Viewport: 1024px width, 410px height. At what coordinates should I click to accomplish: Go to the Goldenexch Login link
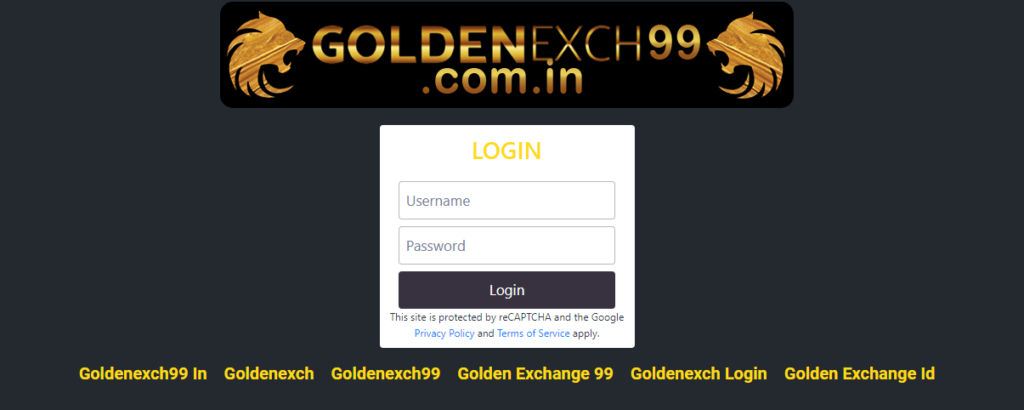coord(699,373)
